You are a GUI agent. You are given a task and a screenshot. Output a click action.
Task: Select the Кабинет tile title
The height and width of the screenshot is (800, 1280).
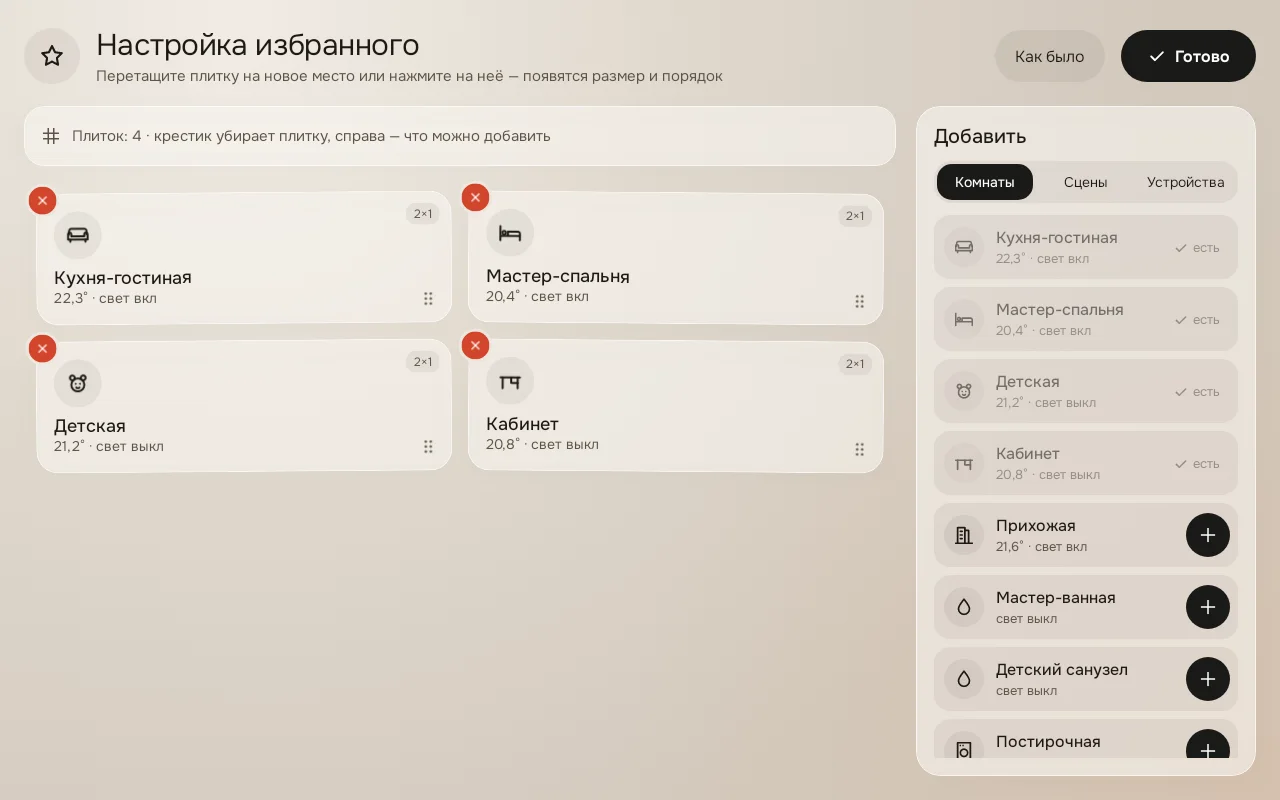coord(522,424)
